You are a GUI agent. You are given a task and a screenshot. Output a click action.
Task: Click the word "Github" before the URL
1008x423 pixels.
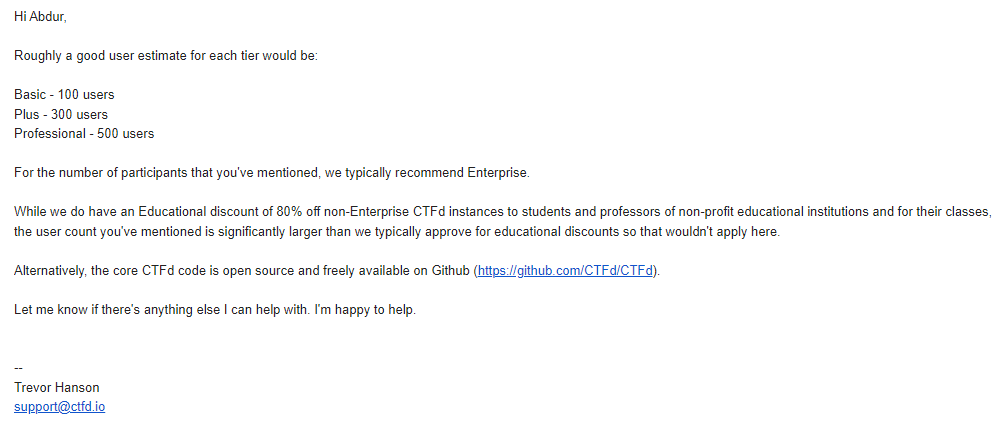point(451,271)
